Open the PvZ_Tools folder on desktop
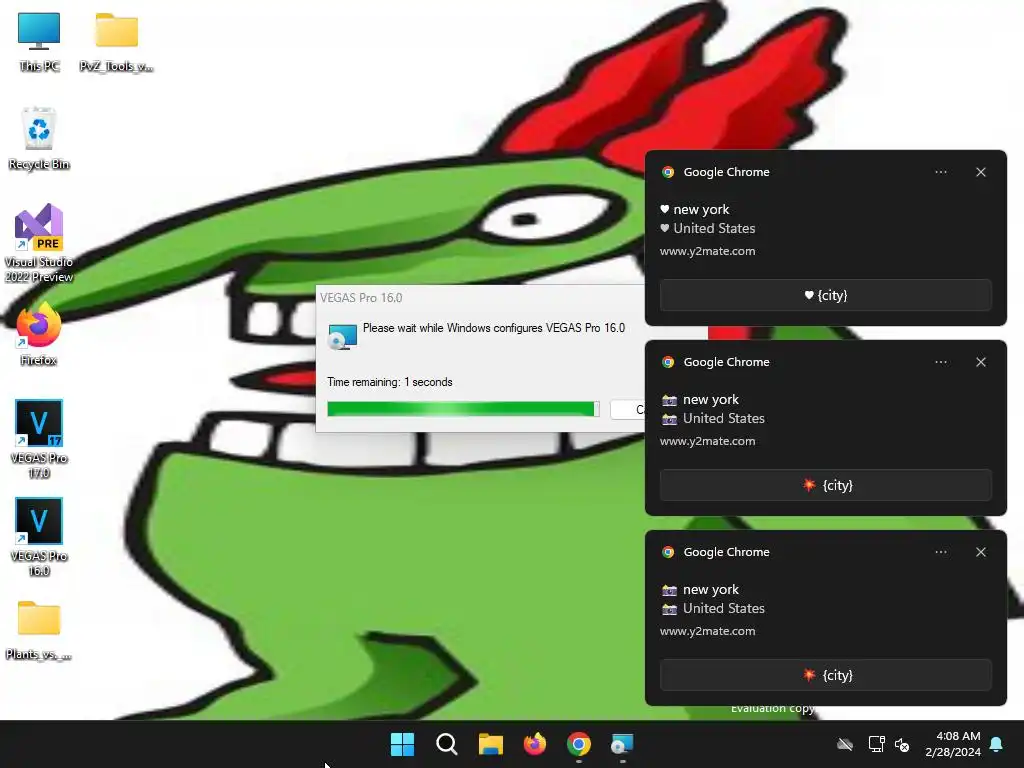1024x768 pixels. click(x=116, y=41)
